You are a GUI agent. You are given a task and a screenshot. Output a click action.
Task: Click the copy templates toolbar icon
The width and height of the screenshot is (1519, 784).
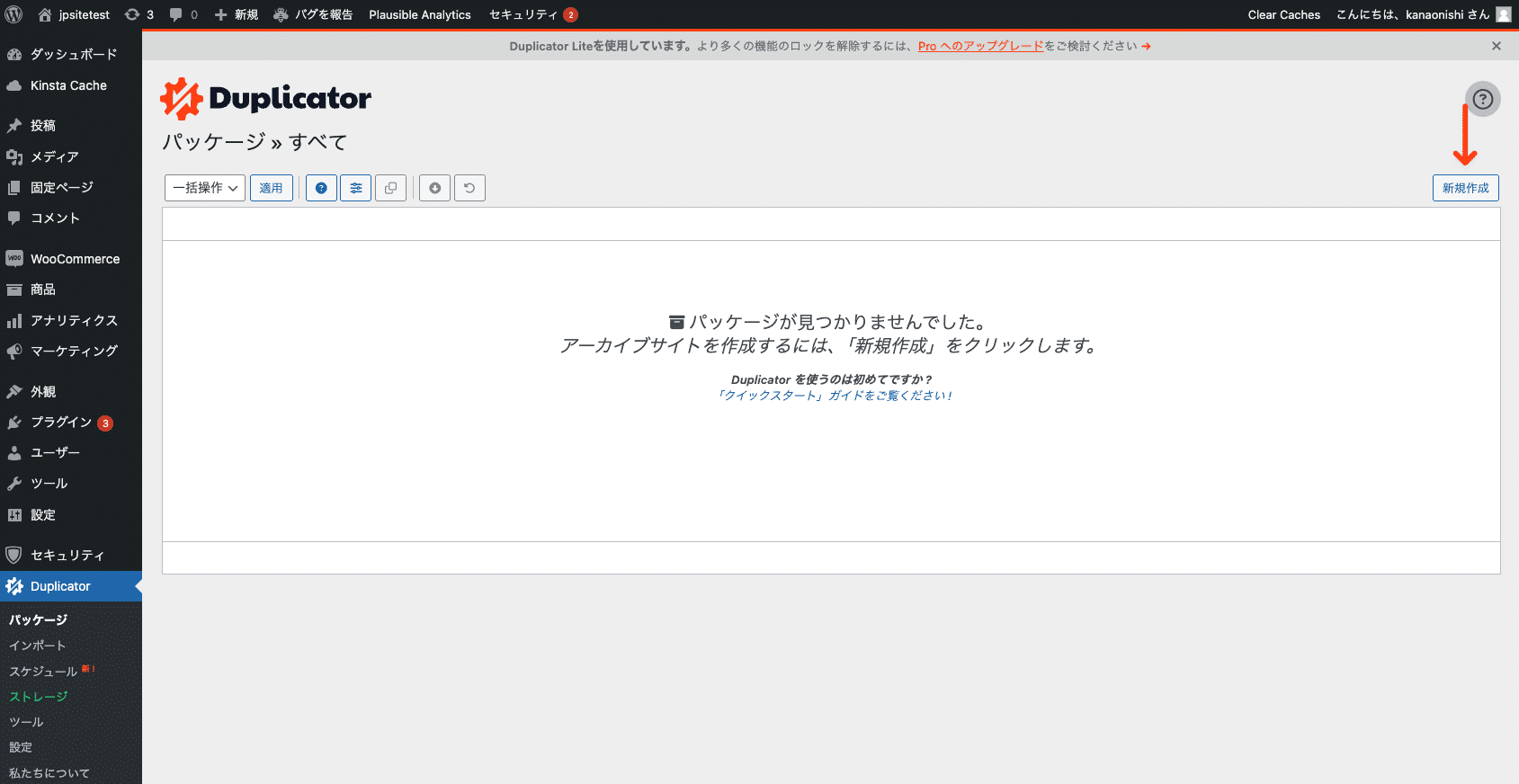coord(390,188)
